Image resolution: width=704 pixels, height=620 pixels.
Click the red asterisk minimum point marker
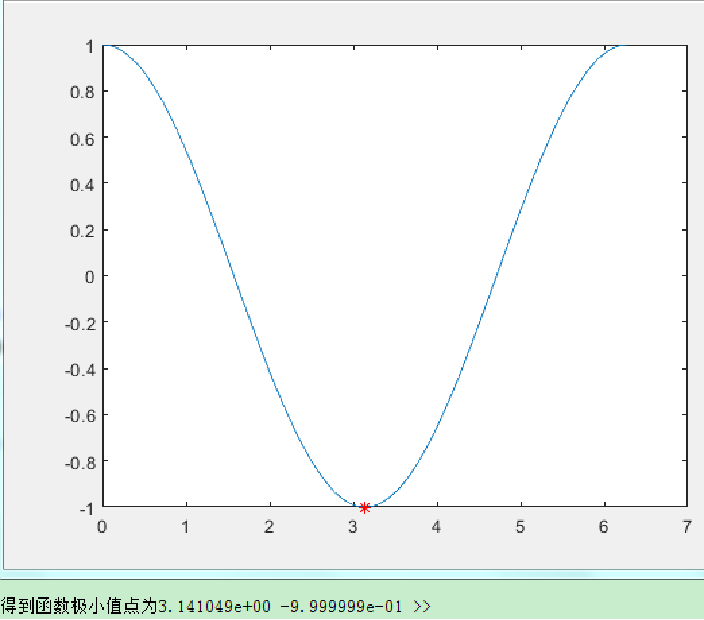click(x=365, y=508)
